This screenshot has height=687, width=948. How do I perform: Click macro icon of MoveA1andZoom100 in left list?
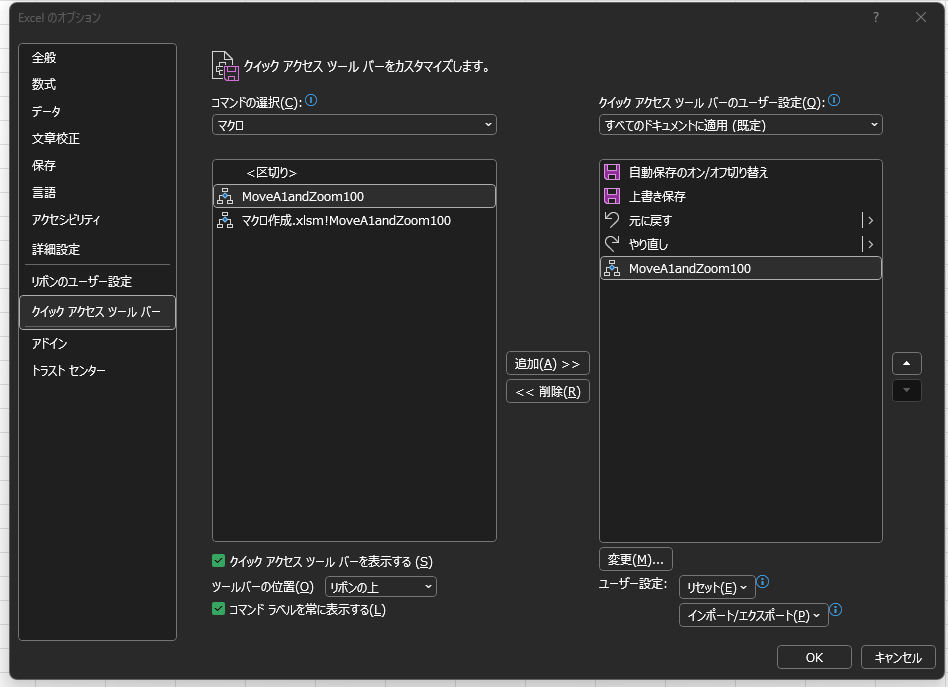(x=225, y=197)
